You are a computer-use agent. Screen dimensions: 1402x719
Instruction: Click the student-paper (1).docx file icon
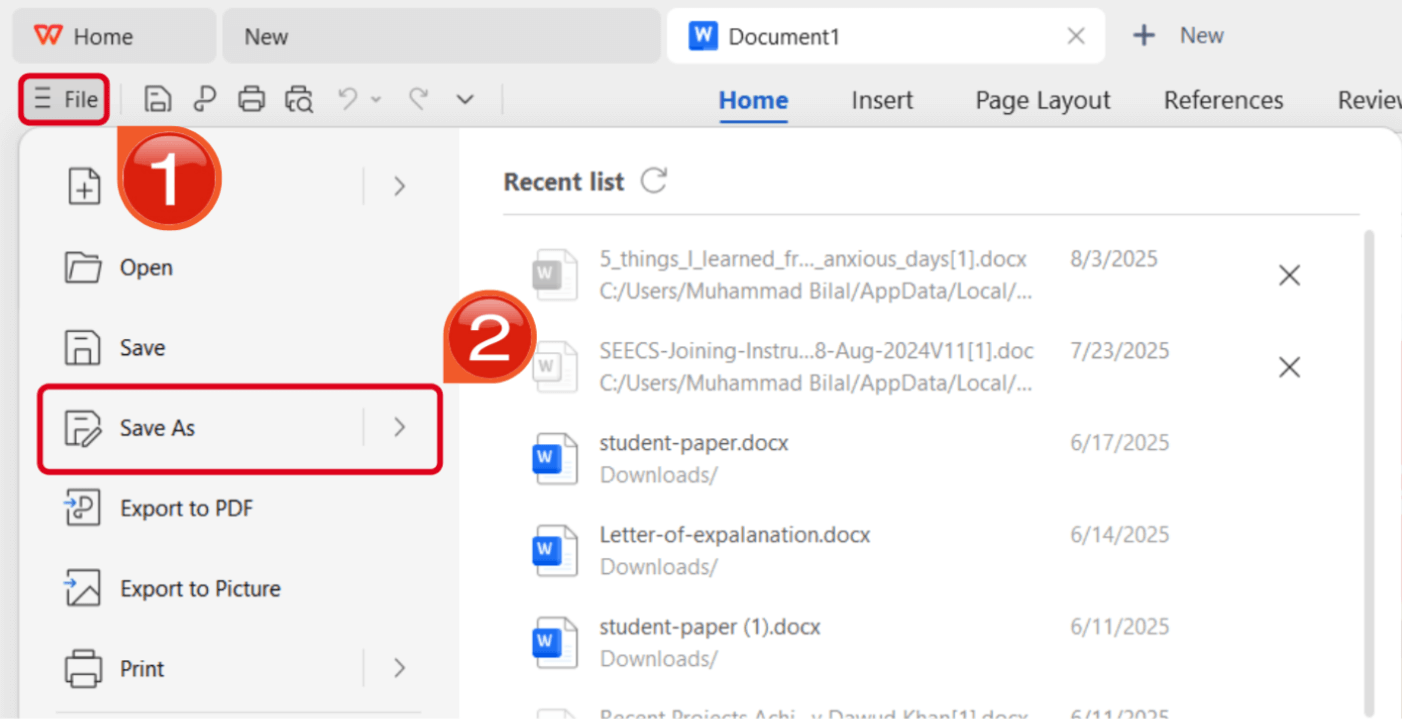554,643
